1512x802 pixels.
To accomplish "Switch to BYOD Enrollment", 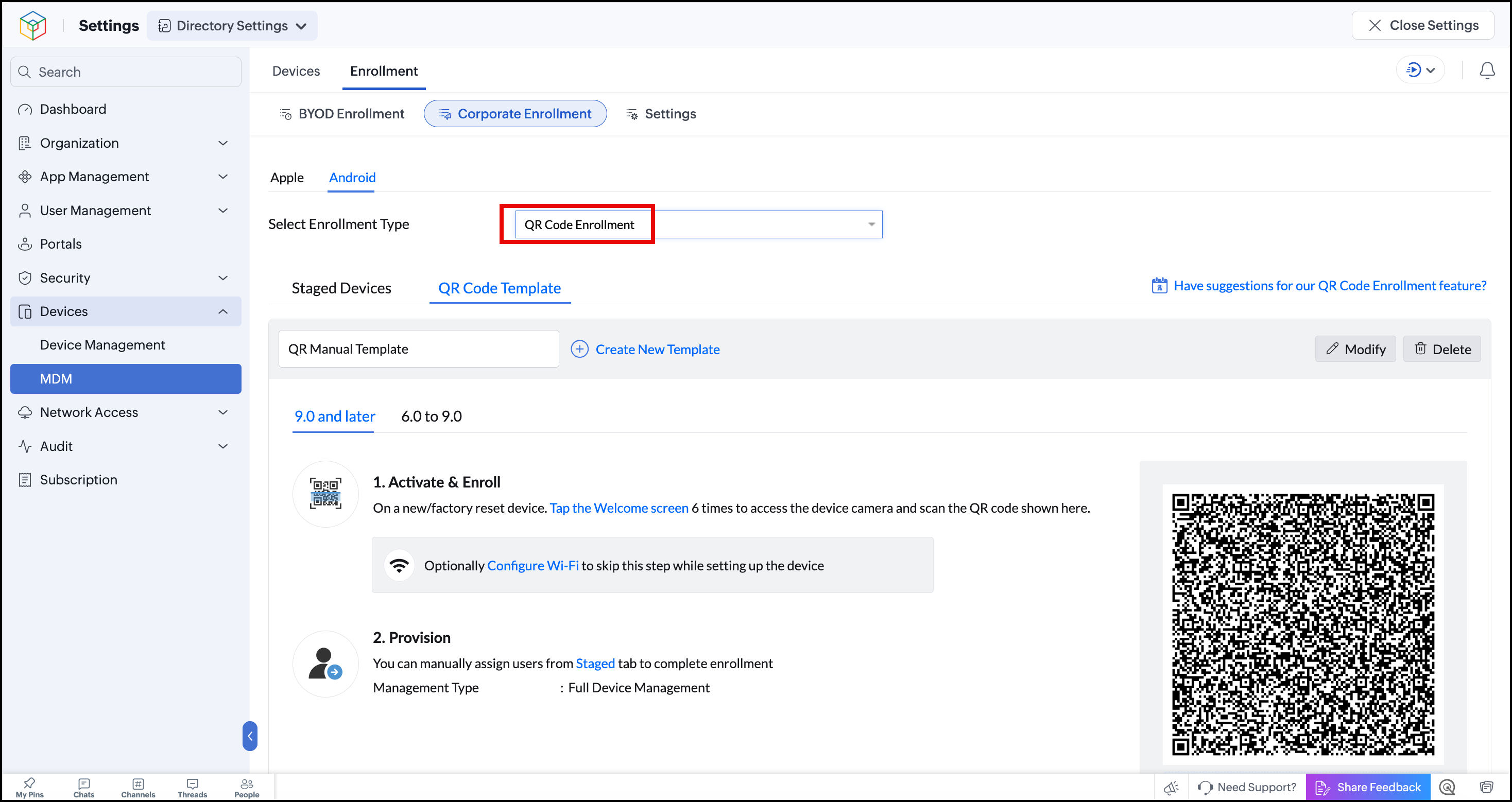I will (x=342, y=114).
